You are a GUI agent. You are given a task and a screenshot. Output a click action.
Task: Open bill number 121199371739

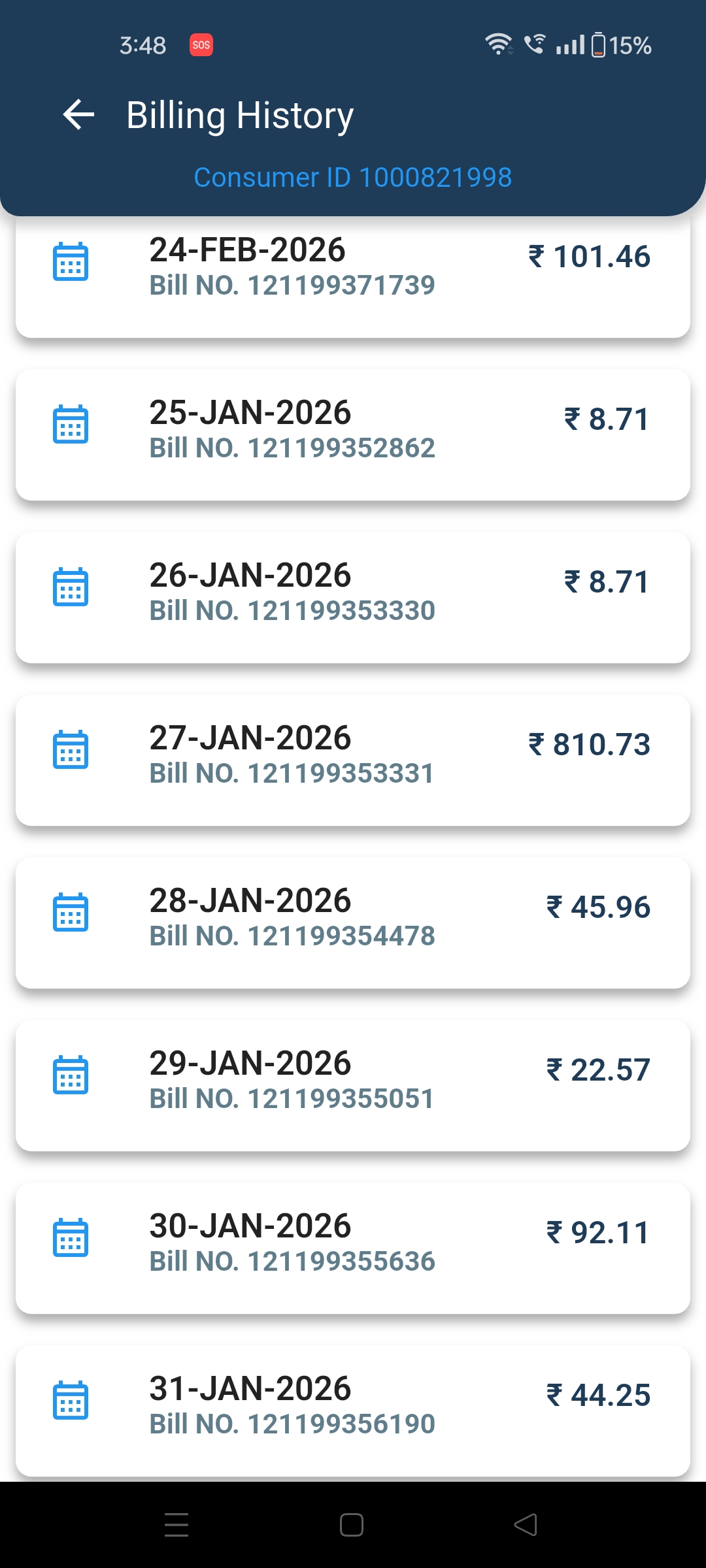click(x=292, y=286)
